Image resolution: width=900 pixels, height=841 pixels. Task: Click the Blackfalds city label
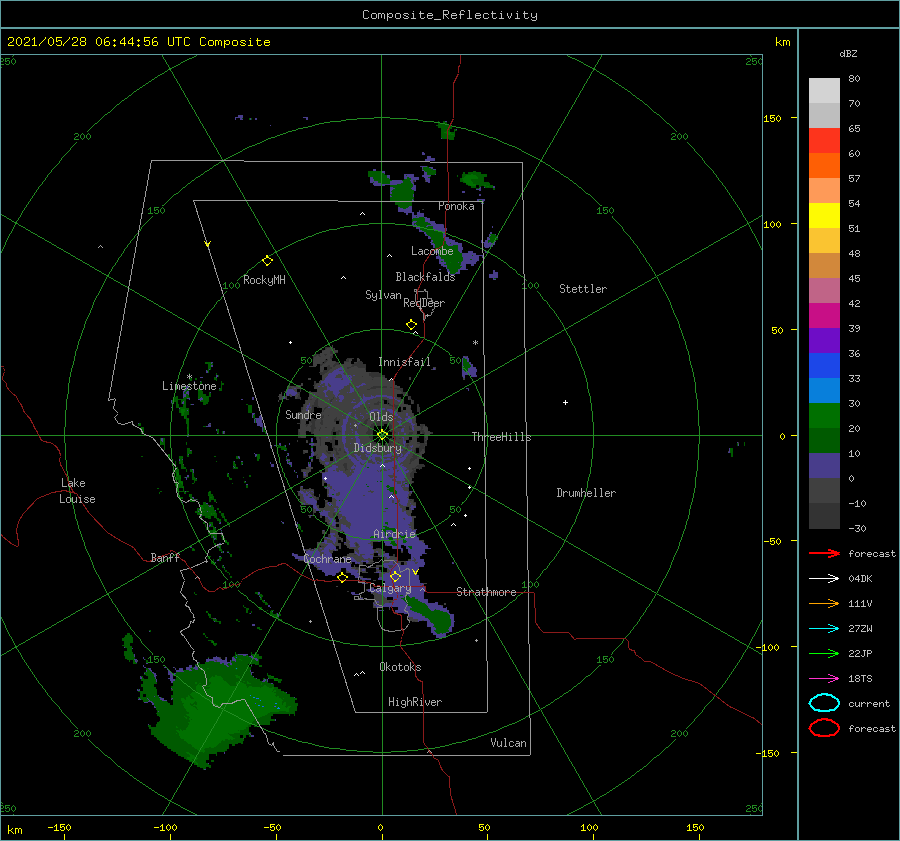tap(425, 277)
